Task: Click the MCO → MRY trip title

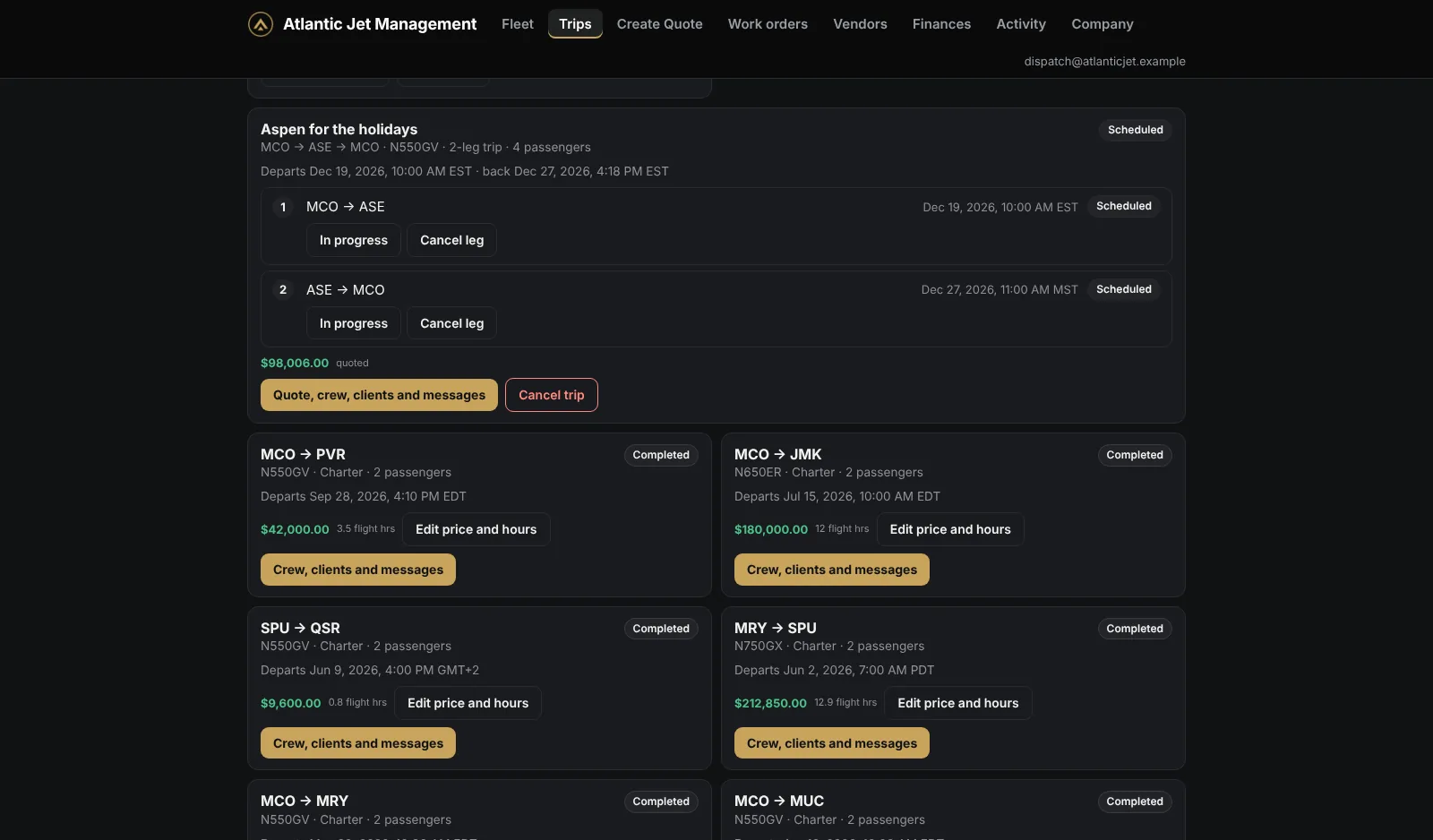Action: point(305,801)
